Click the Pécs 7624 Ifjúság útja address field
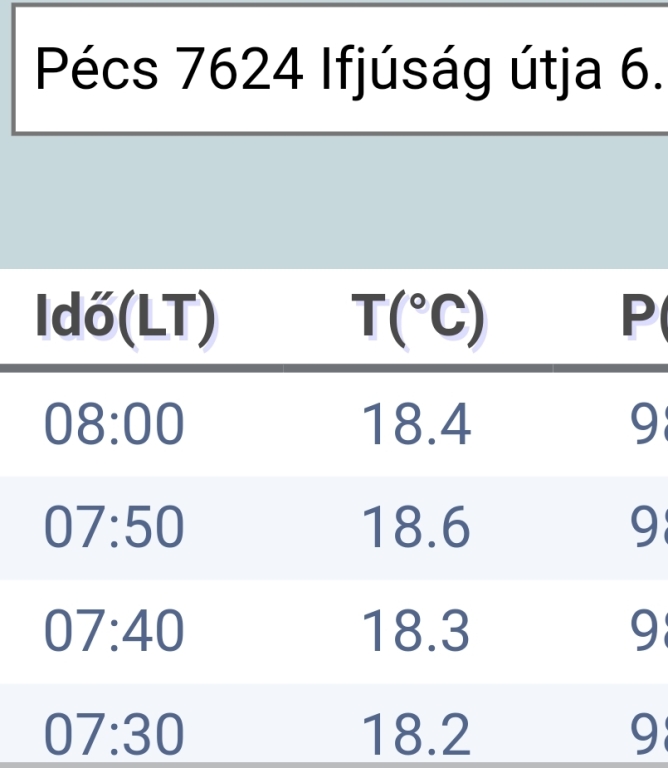This screenshot has height=768, width=668. tap(340, 70)
